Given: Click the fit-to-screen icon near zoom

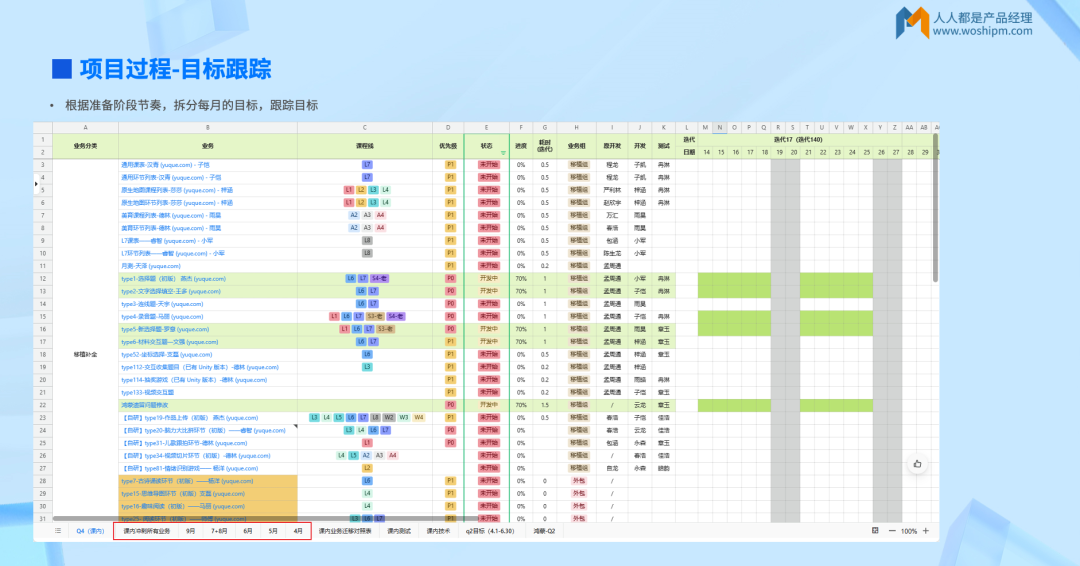Looking at the screenshot, I should click(x=875, y=531).
